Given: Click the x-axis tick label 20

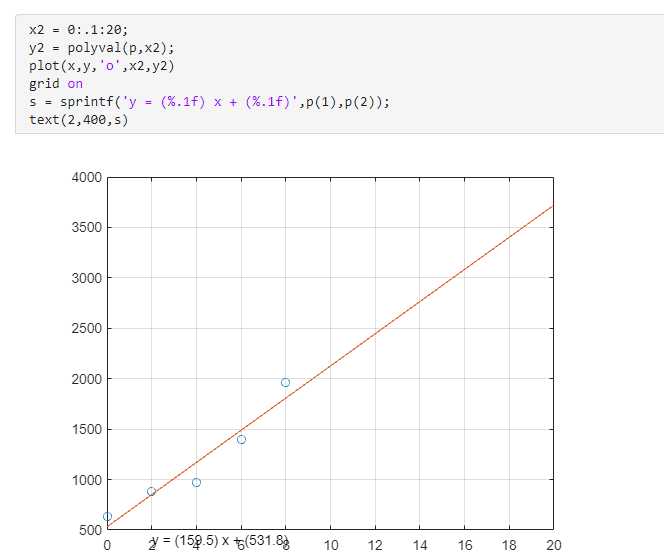Looking at the screenshot, I should pyautogui.click(x=554, y=545).
